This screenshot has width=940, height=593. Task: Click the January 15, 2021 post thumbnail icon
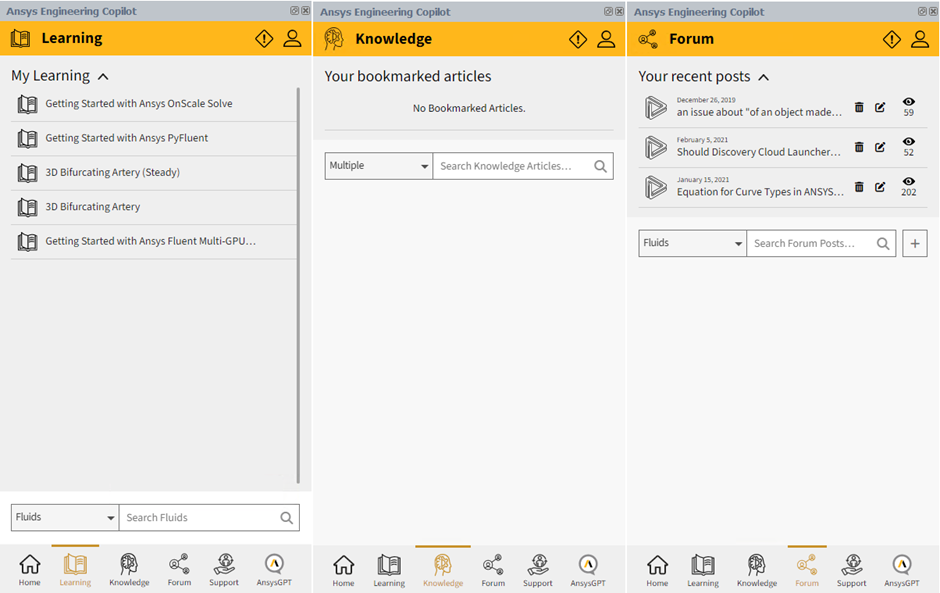click(655, 188)
